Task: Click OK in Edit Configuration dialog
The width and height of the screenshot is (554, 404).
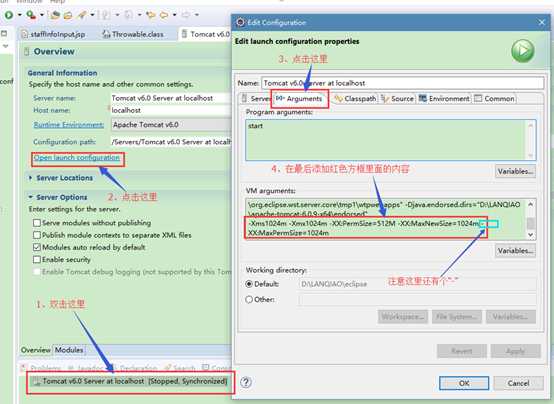Action: 464,383
